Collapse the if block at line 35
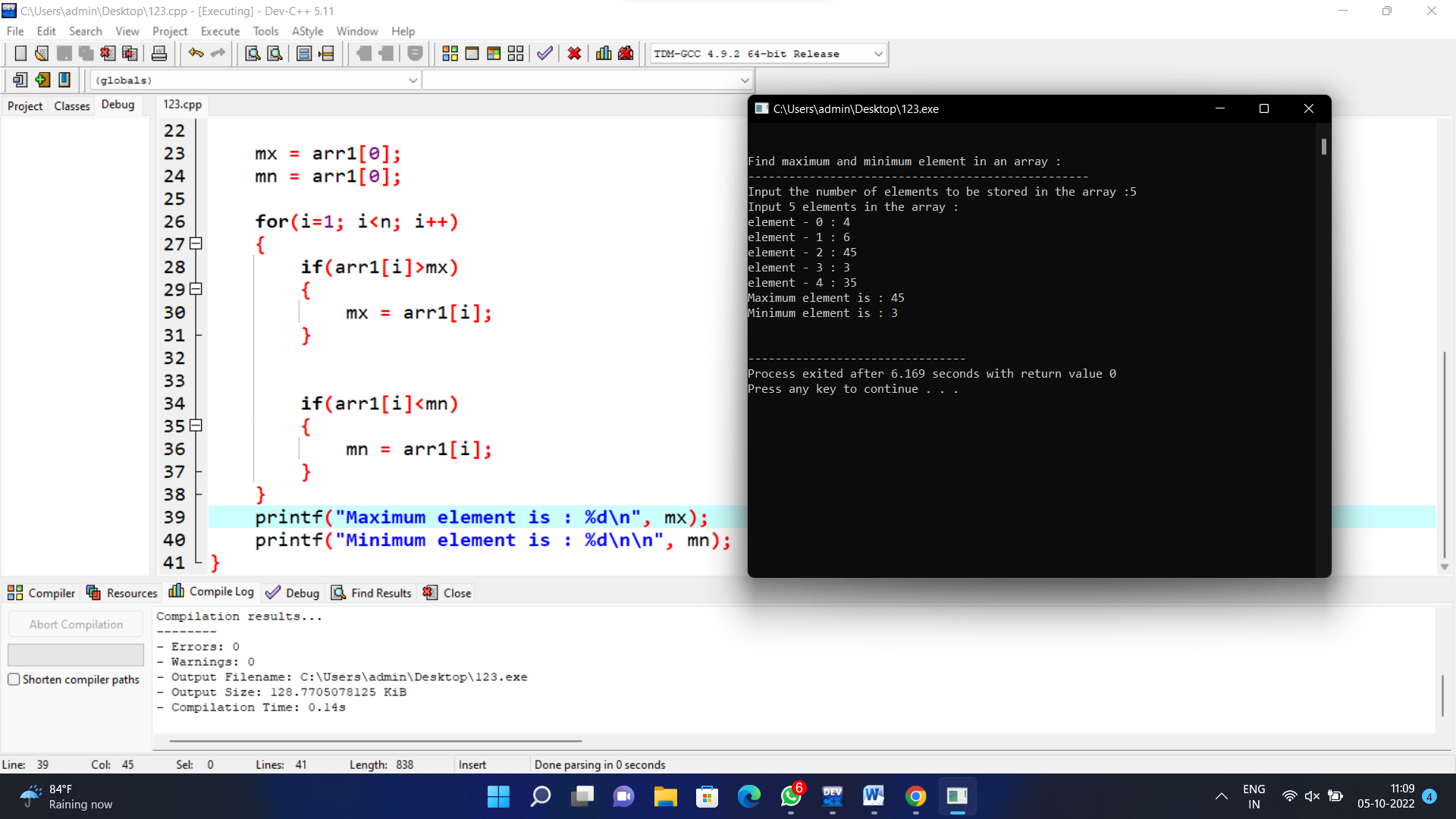 (x=195, y=425)
